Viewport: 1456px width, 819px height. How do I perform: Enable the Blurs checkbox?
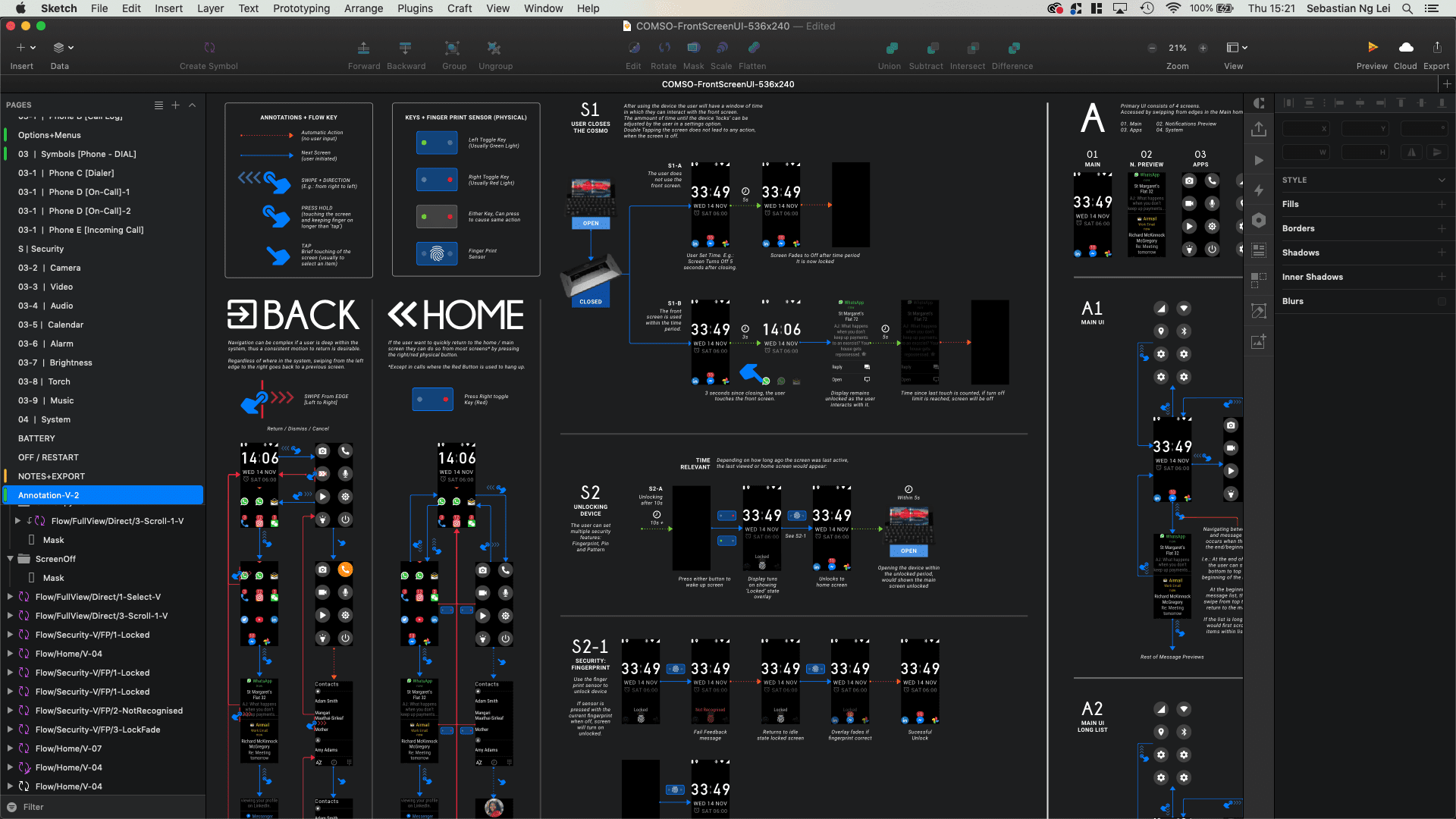(1442, 301)
